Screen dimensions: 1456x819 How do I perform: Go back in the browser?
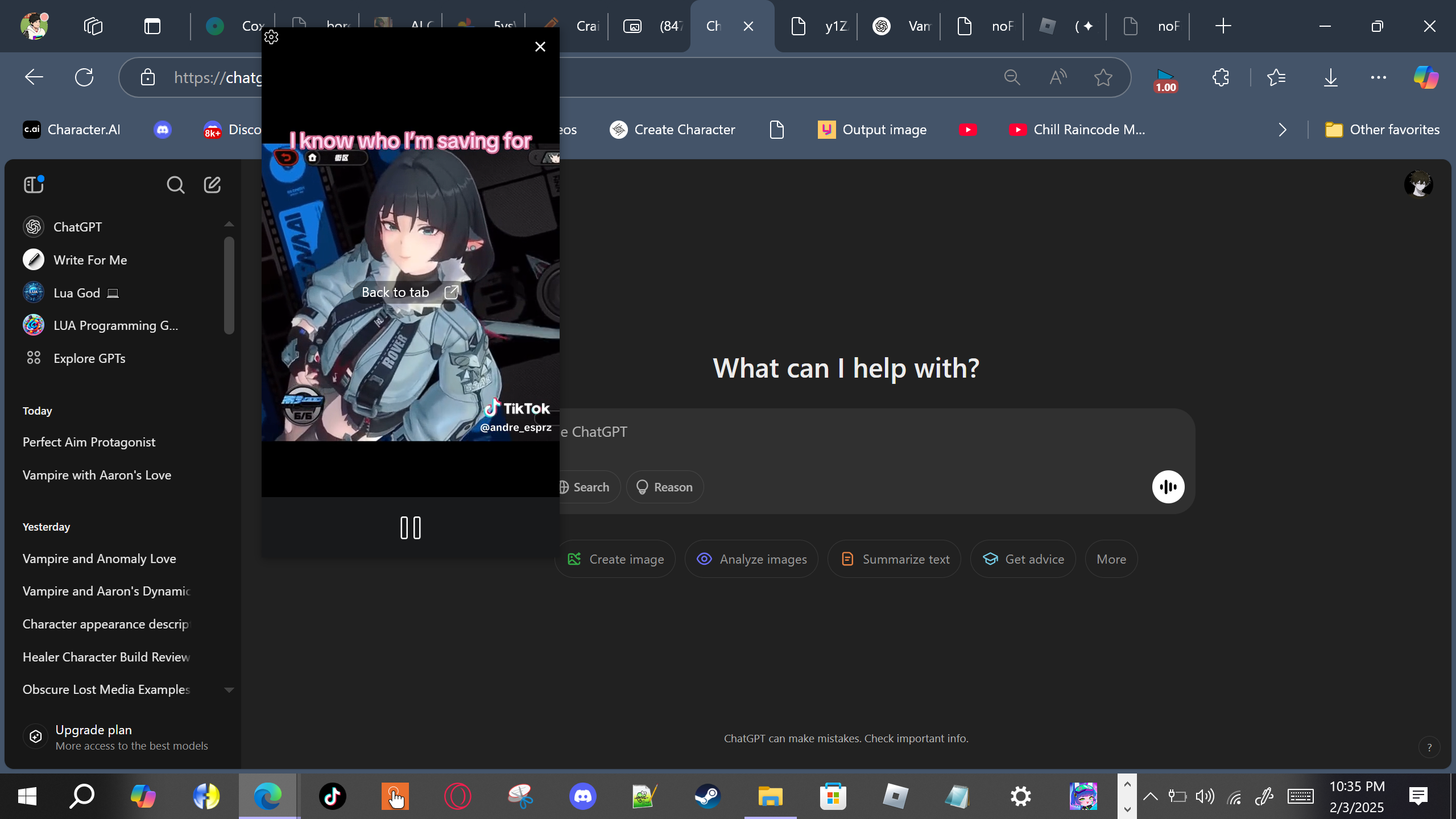click(34, 77)
